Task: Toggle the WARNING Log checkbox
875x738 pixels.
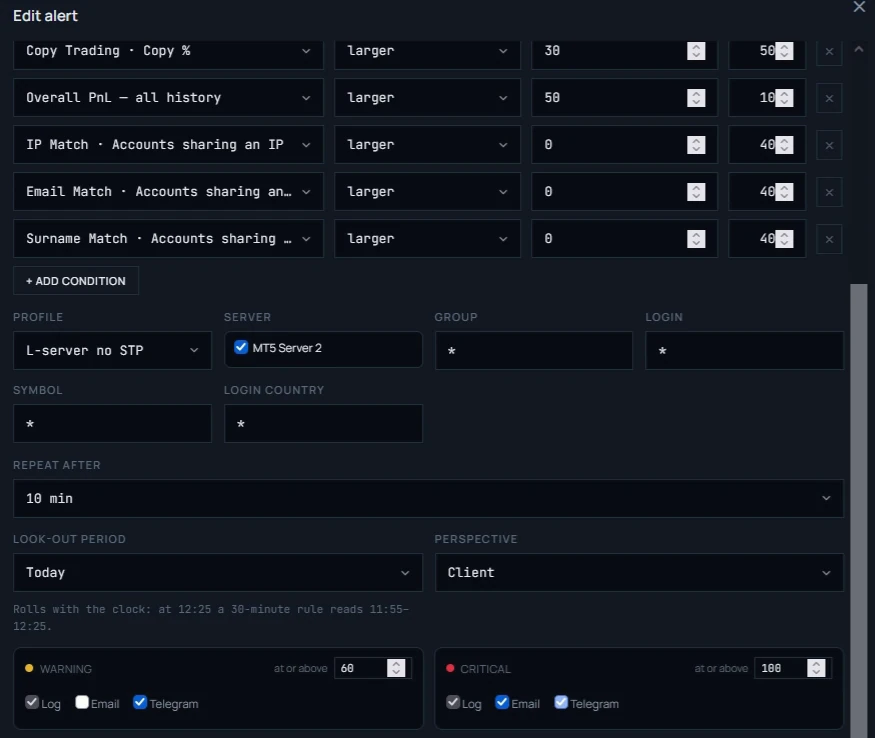Action: pyautogui.click(x=32, y=702)
